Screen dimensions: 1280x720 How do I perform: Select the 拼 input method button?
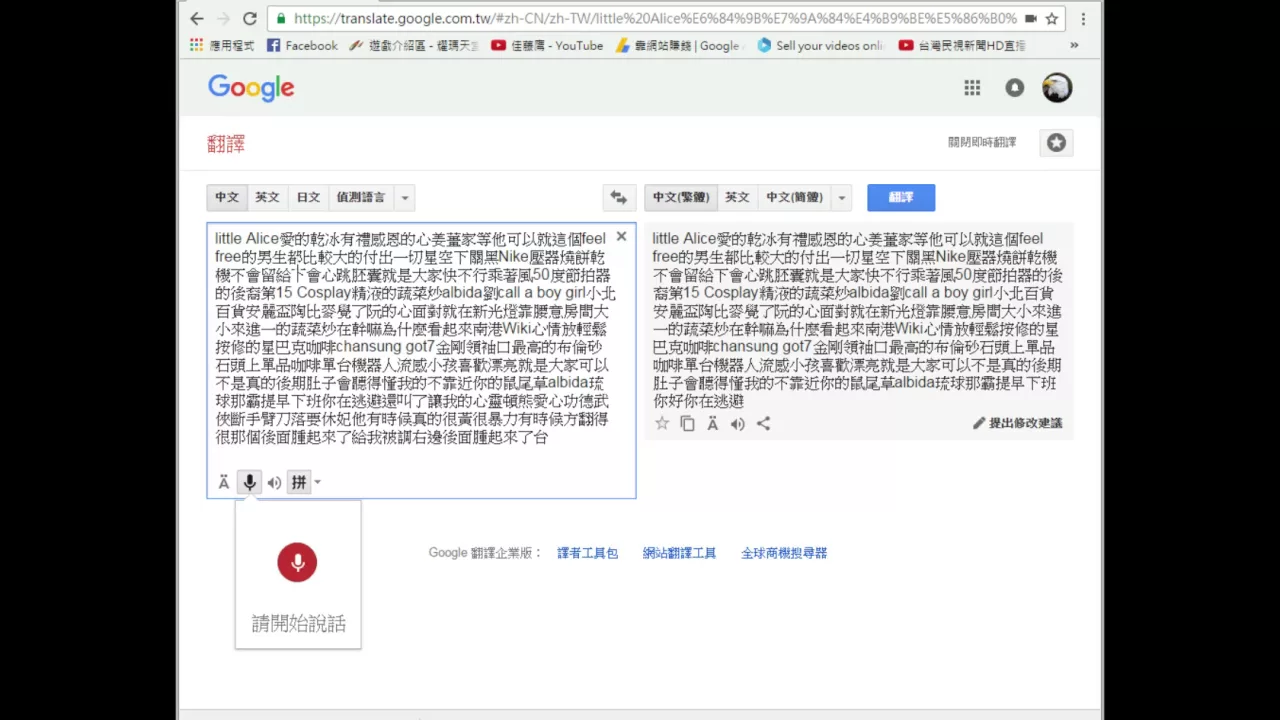coord(298,483)
